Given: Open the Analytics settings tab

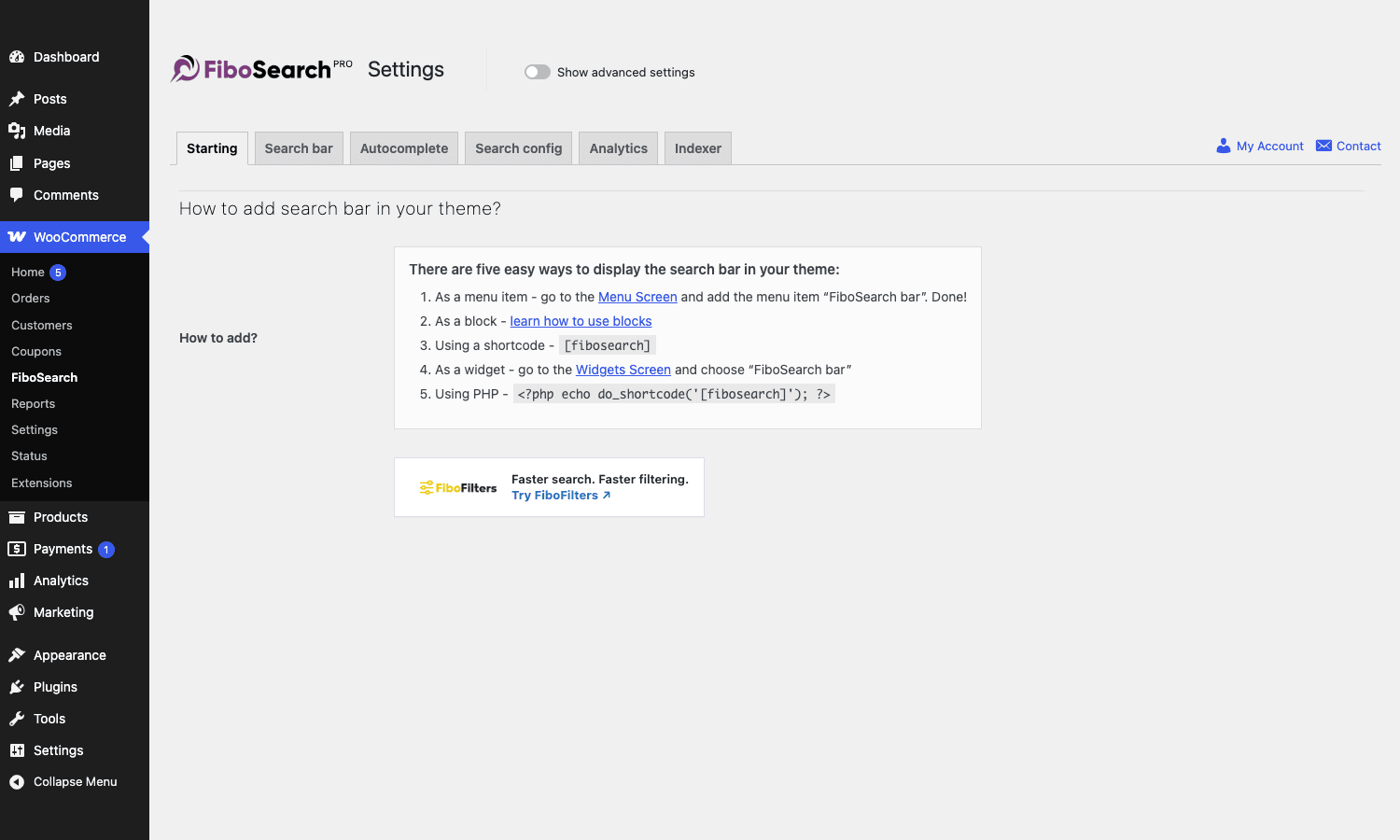Looking at the screenshot, I should tap(619, 148).
